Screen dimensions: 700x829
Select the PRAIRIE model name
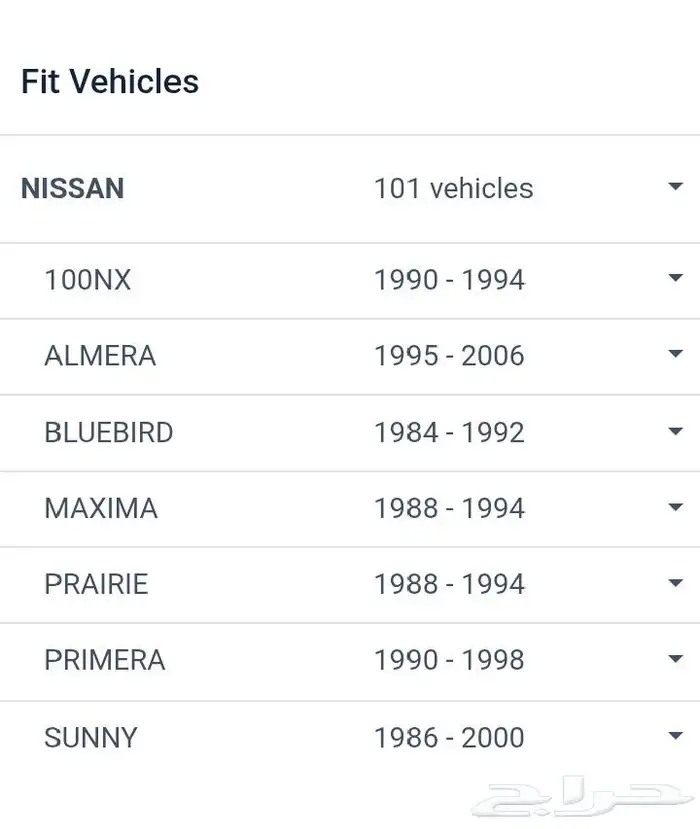(96, 584)
